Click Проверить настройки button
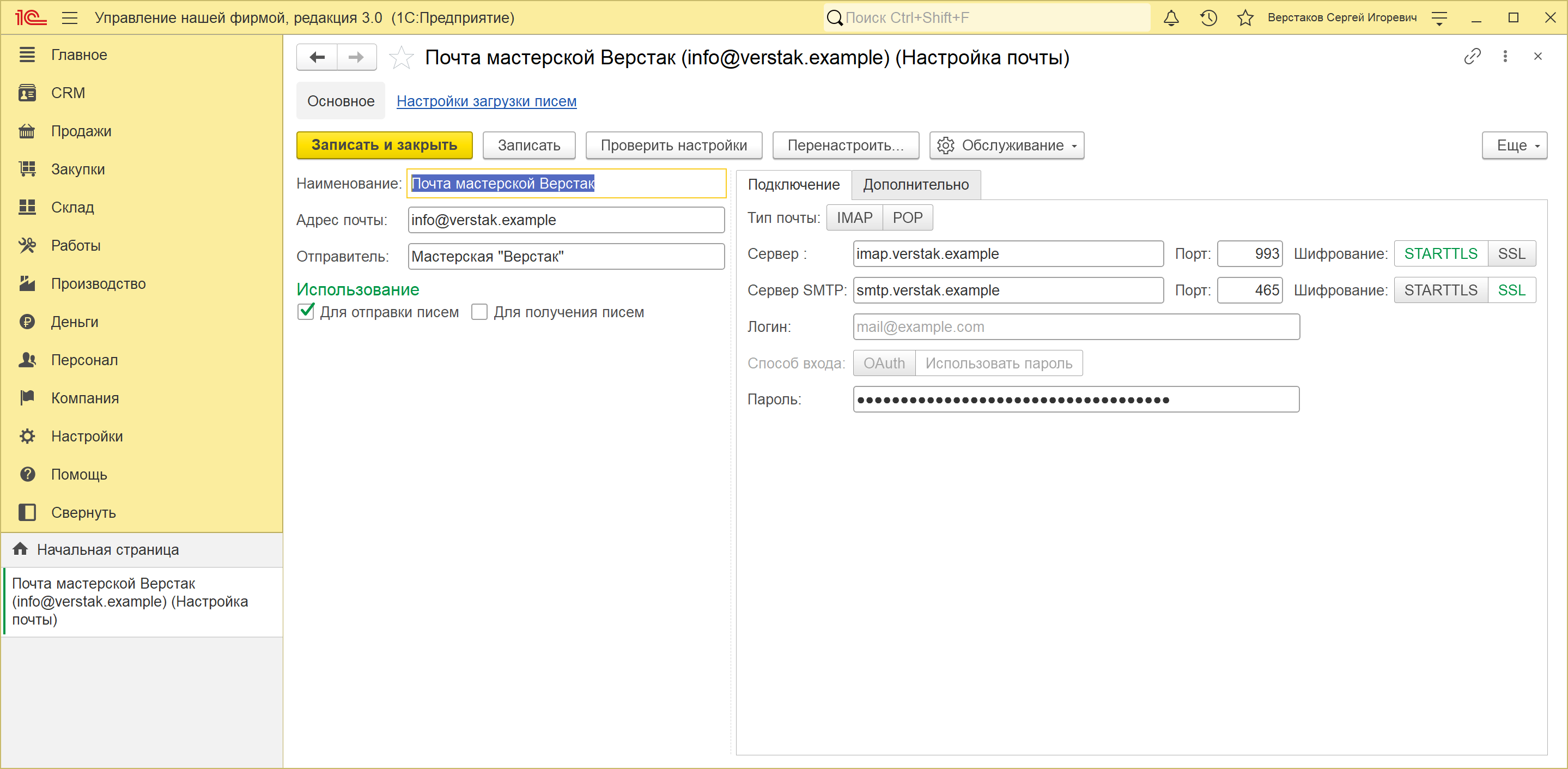 pyautogui.click(x=673, y=145)
